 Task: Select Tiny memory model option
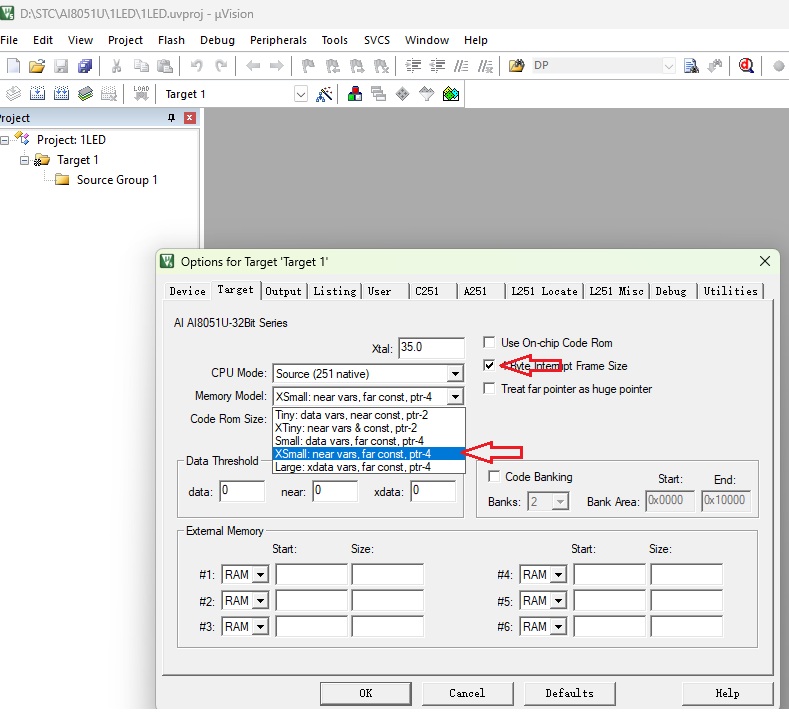[368, 415]
